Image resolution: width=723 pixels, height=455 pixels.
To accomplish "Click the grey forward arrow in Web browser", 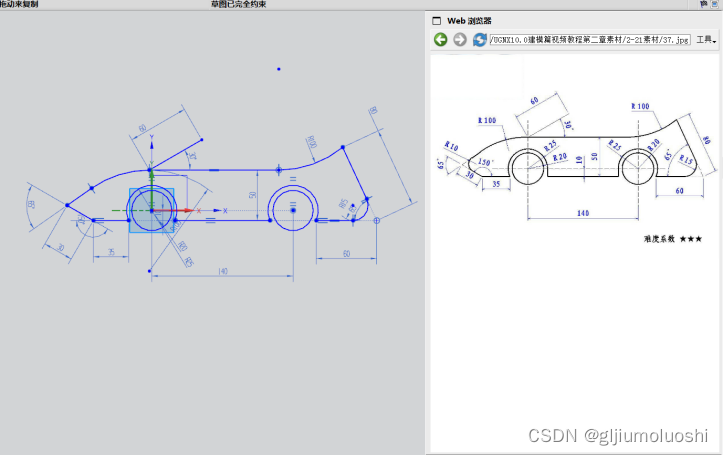I will coord(460,40).
